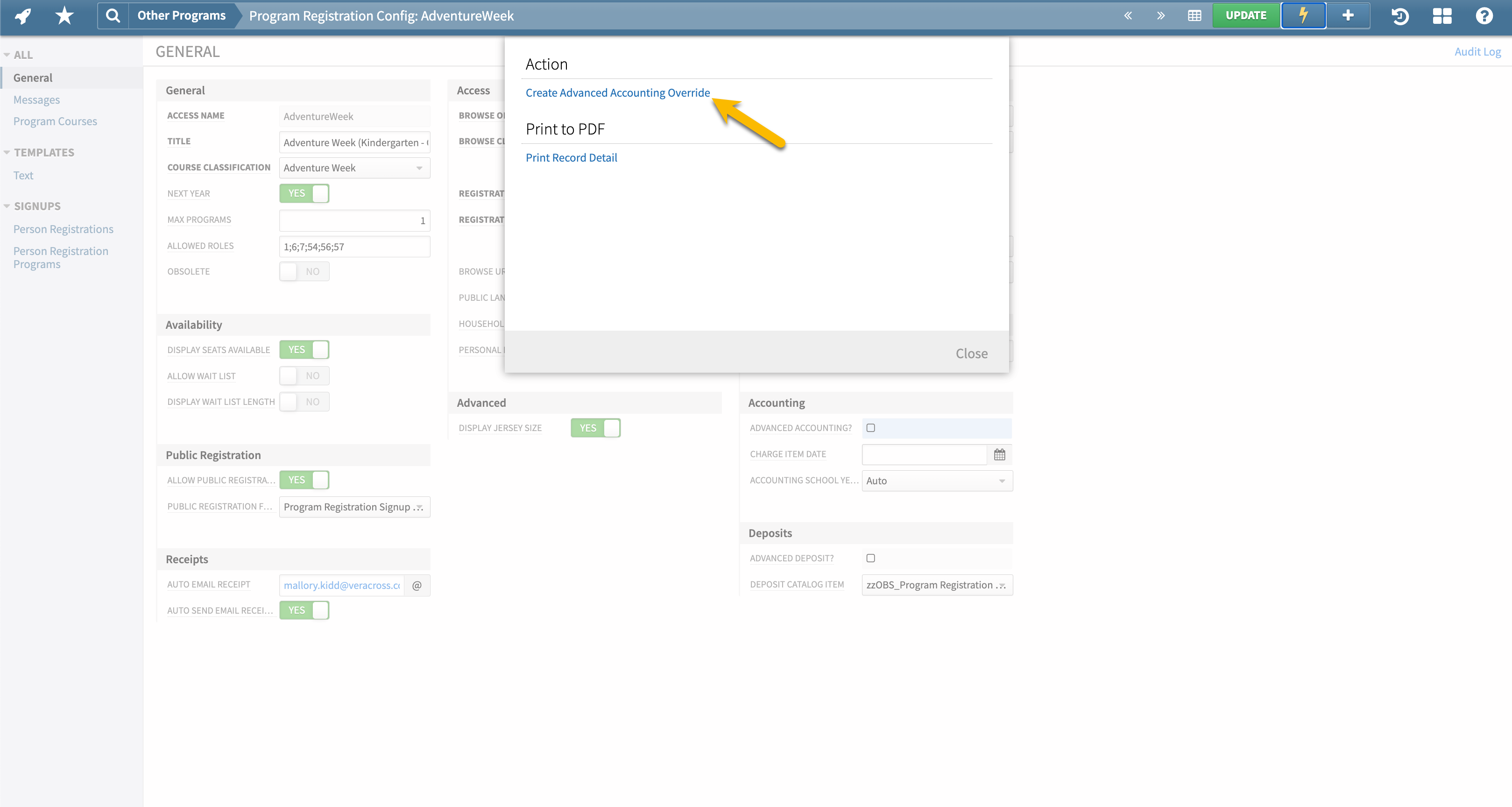Open quick actions with the lightning bolt icon

coord(1303,15)
